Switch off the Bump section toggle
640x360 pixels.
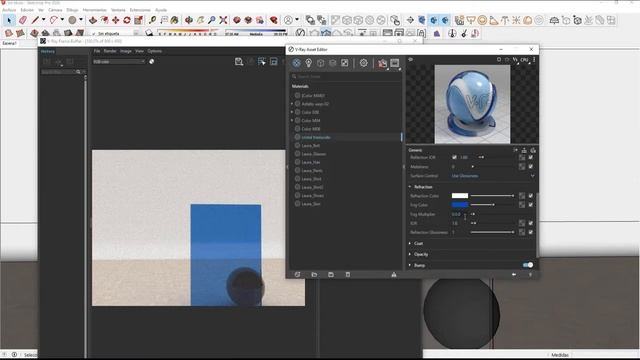(x=528, y=265)
